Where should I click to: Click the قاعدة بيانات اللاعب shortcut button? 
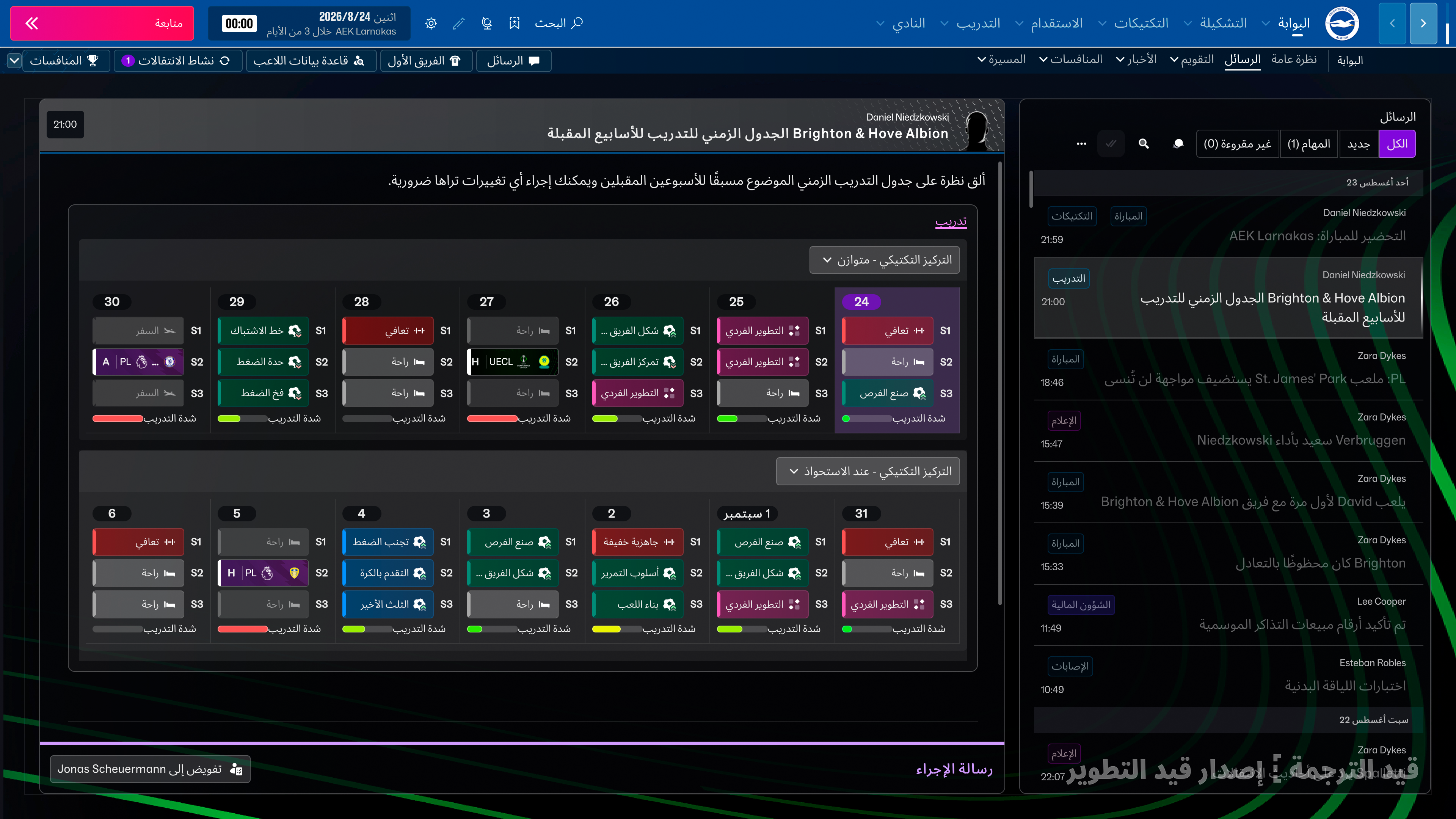coord(311,61)
